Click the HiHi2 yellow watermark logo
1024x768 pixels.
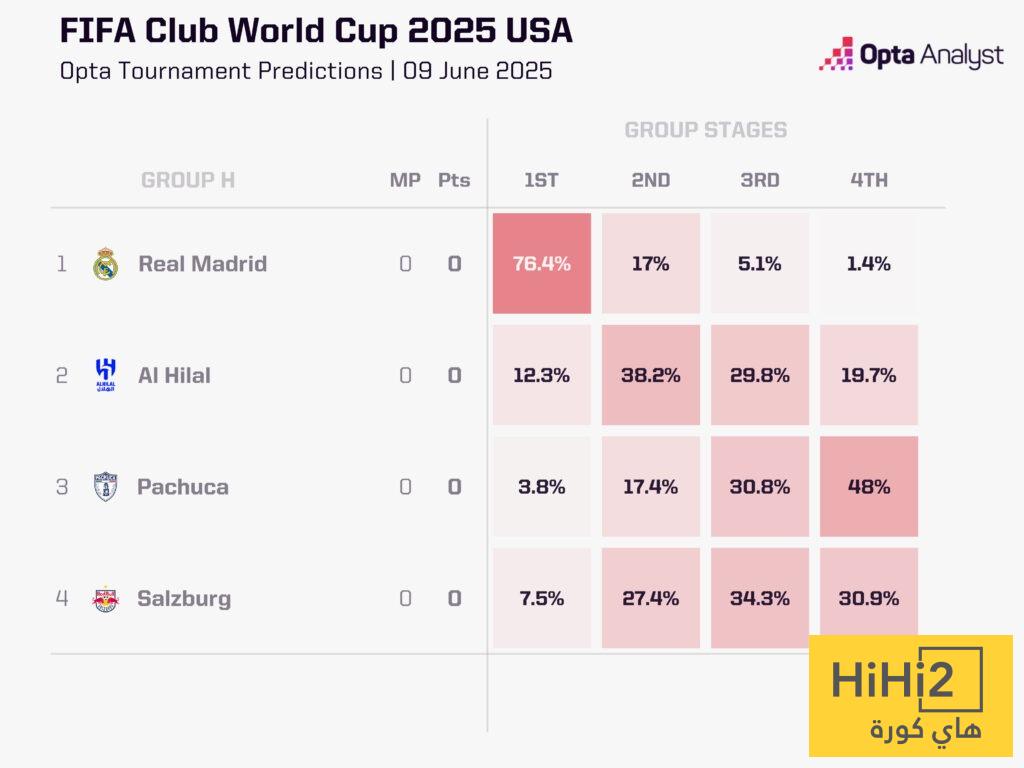pyautogui.click(x=910, y=695)
